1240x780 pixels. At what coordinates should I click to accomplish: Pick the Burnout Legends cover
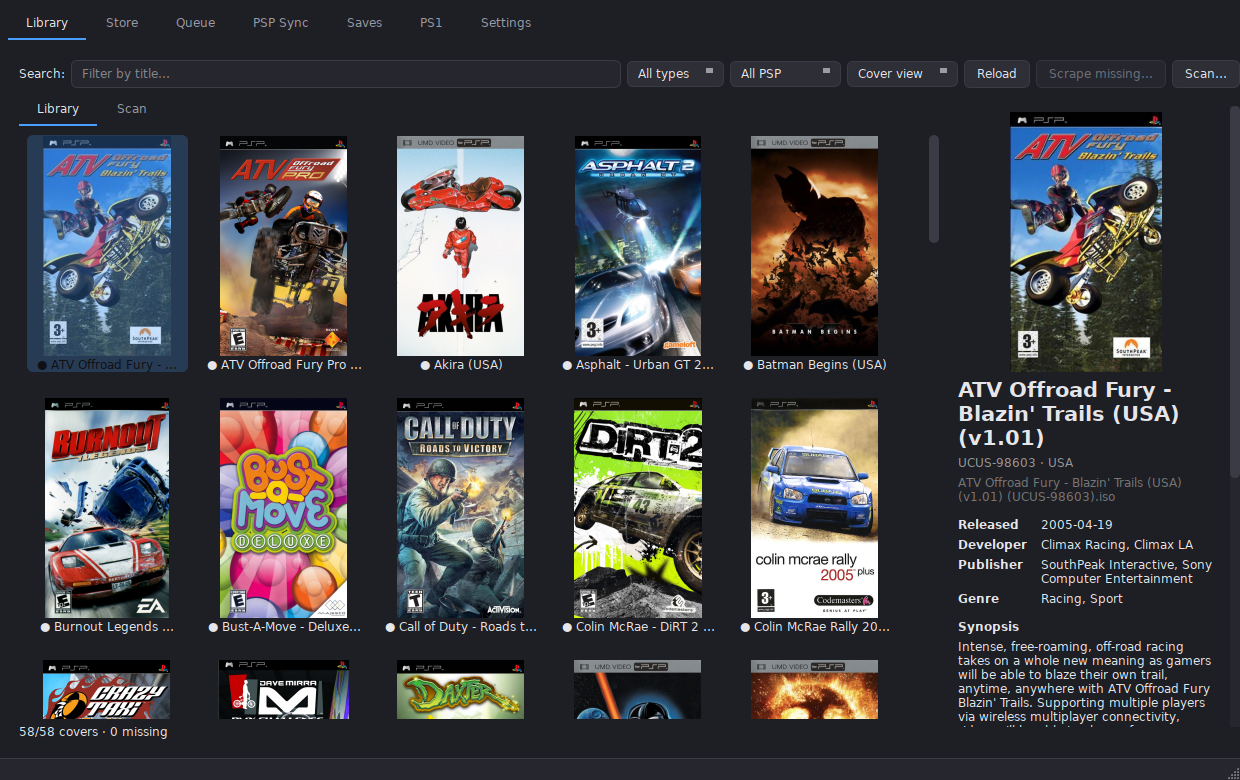[107, 508]
